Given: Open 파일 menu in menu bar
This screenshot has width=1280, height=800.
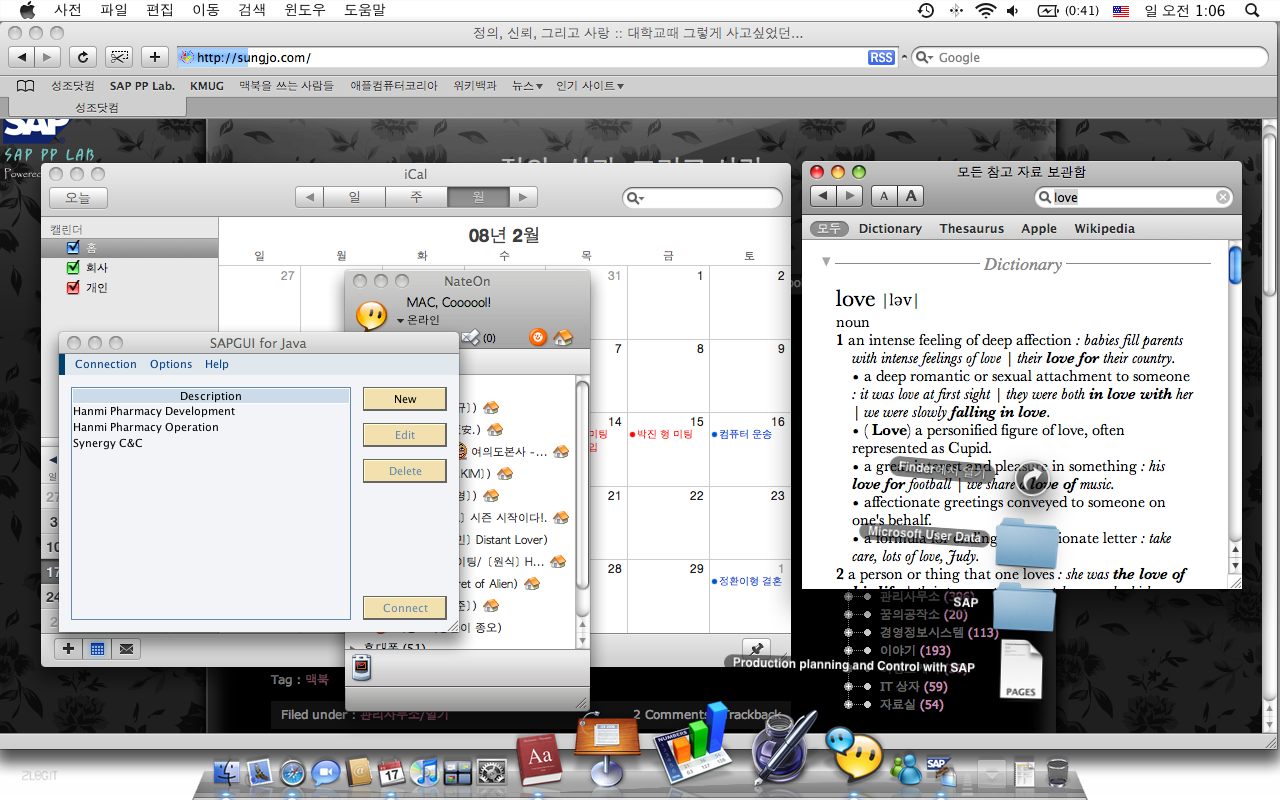Looking at the screenshot, I should click(x=114, y=10).
